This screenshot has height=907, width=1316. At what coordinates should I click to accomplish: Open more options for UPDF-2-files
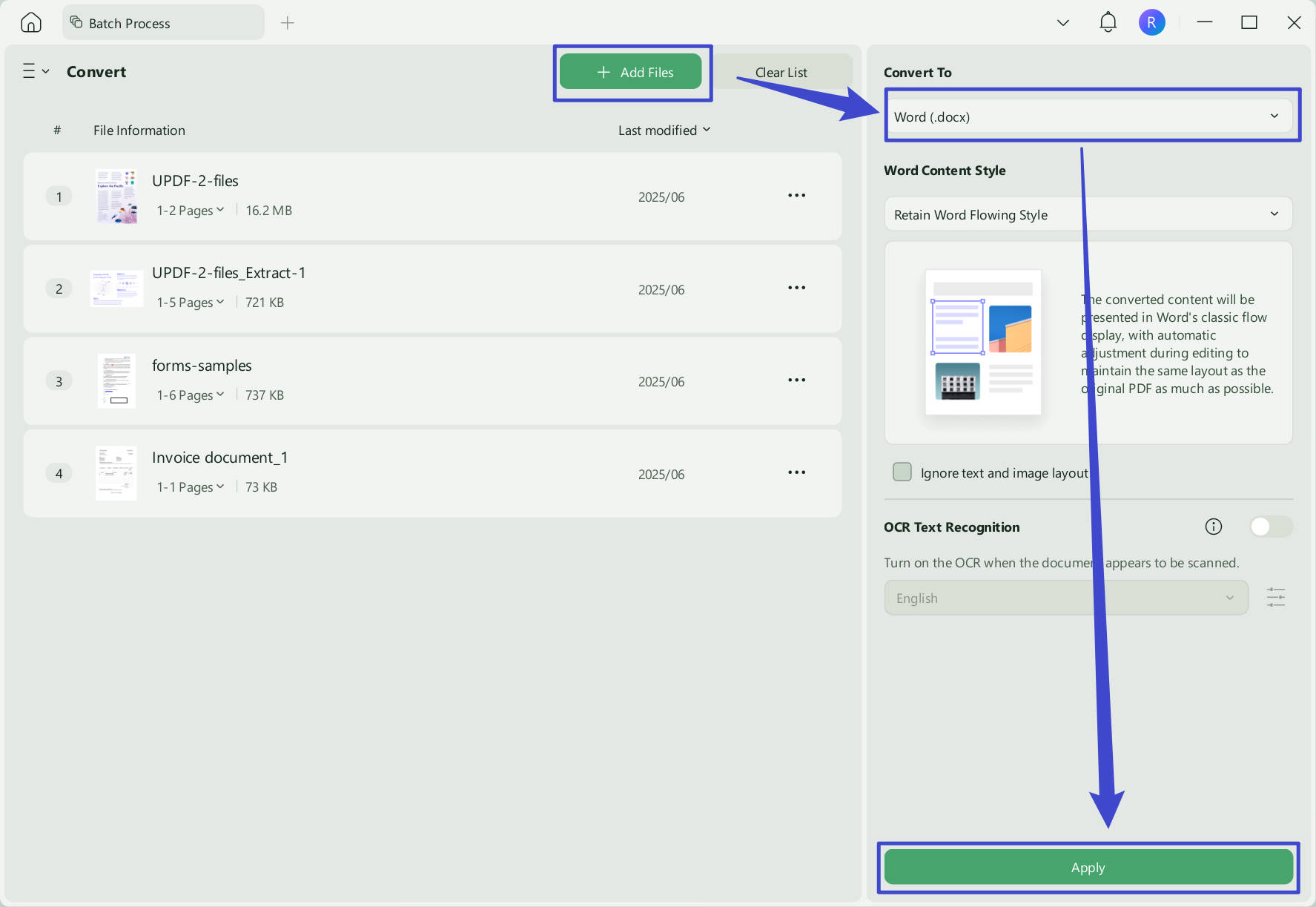click(796, 195)
